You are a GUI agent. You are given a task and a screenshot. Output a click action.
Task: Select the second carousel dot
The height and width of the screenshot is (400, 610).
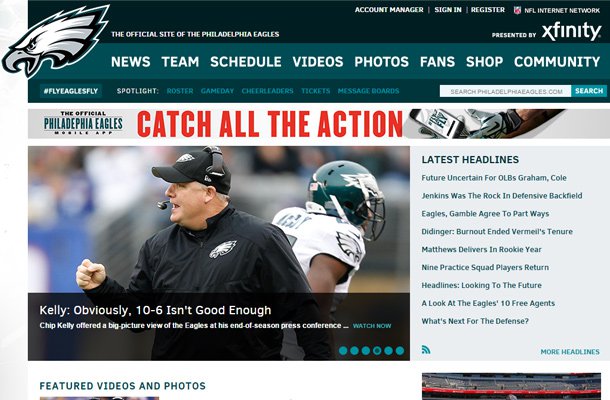click(354, 351)
